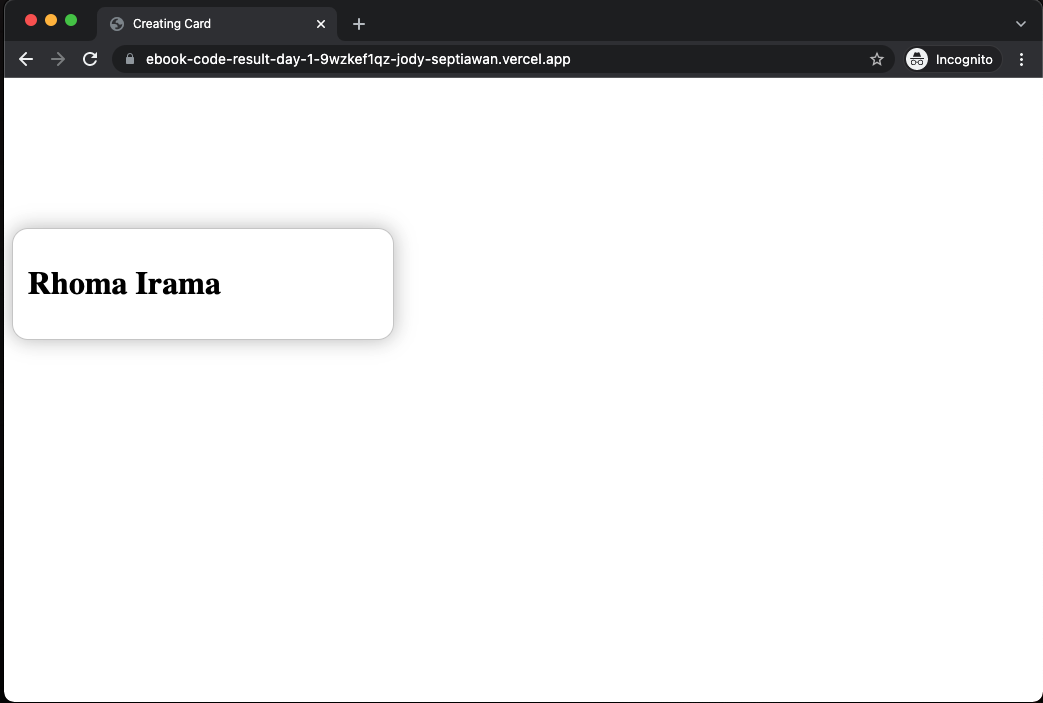Reload the current page
This screenshot has width=1043, height=703.
90,59
